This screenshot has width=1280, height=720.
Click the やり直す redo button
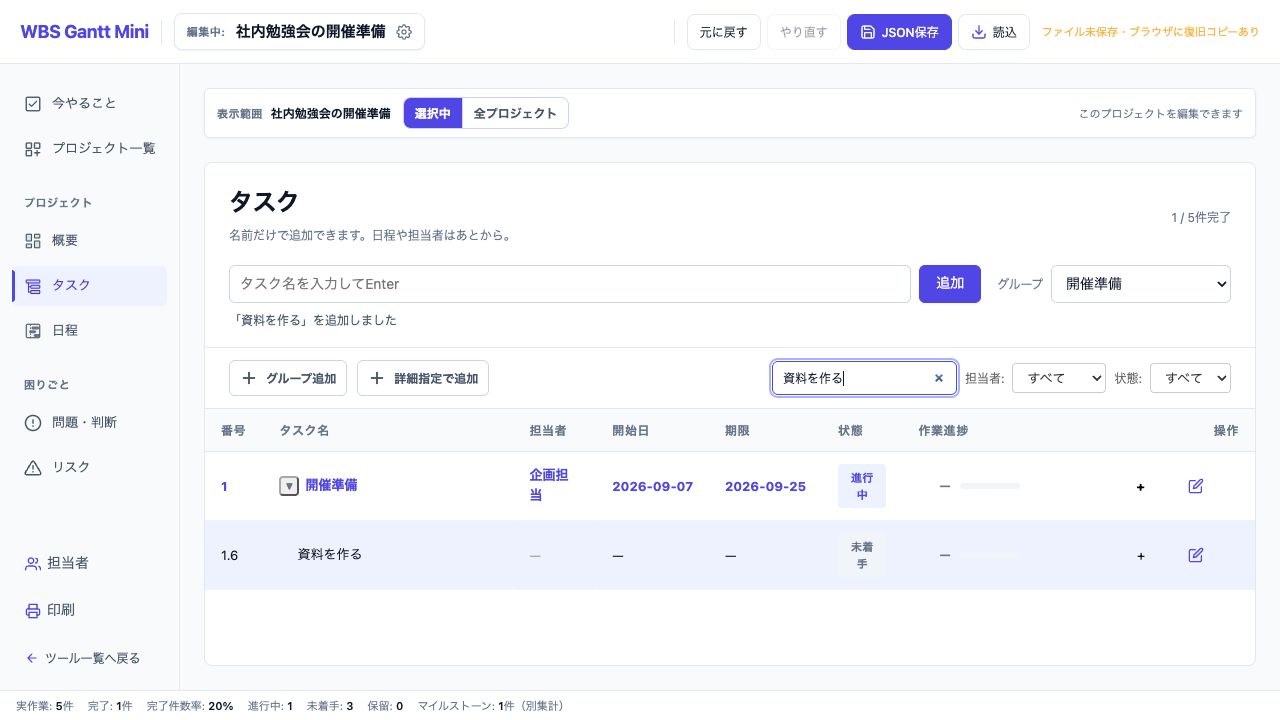coord(804,32)
